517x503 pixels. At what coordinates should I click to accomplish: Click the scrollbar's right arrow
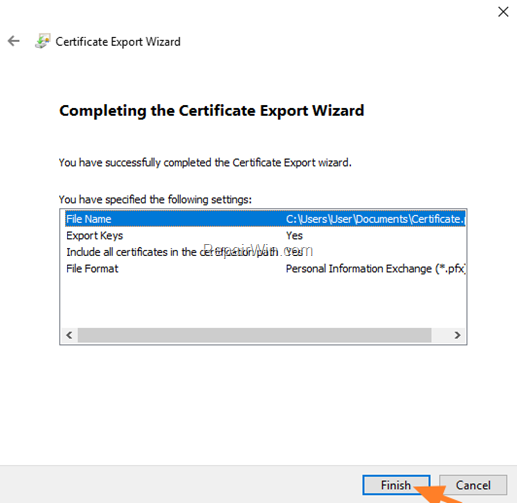pos(457,335)
